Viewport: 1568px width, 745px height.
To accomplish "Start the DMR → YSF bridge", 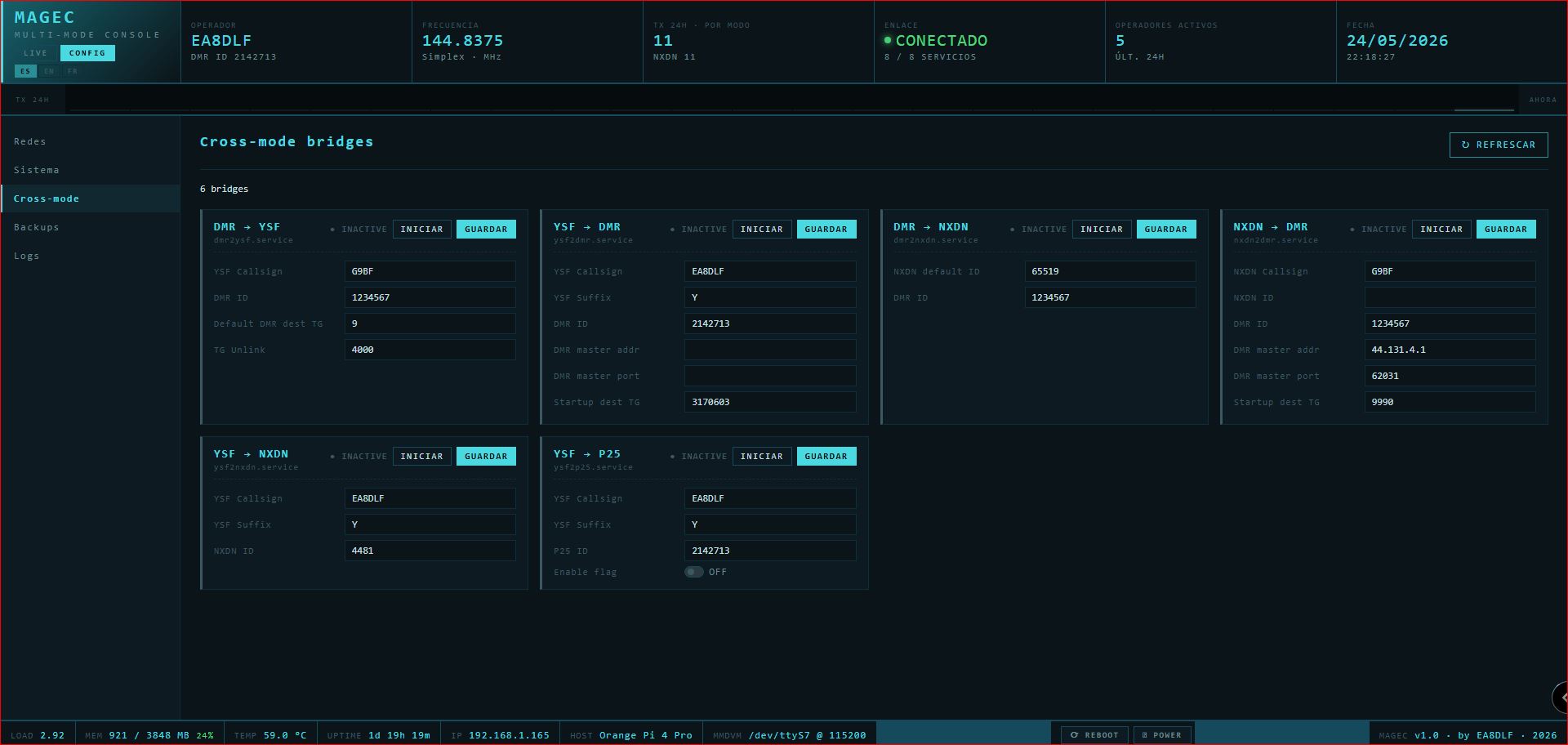I will (x=421, y=230).
